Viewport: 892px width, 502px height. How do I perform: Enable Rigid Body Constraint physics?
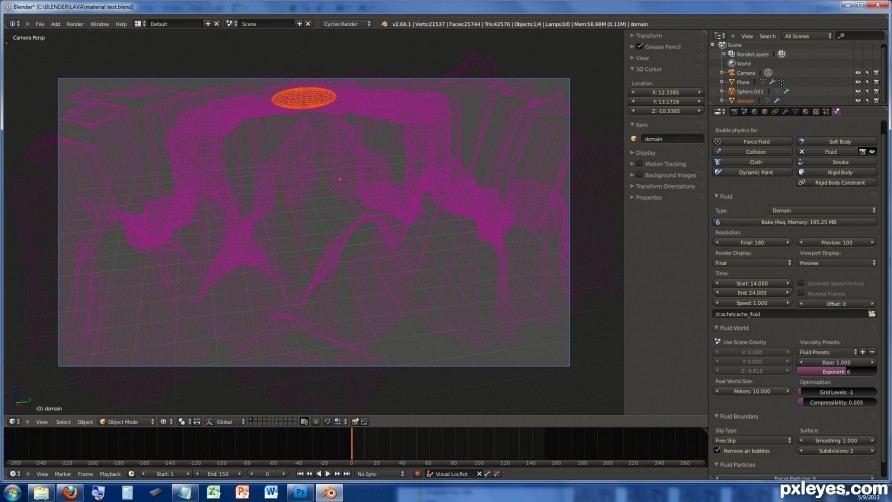click(x=837, y=183)
